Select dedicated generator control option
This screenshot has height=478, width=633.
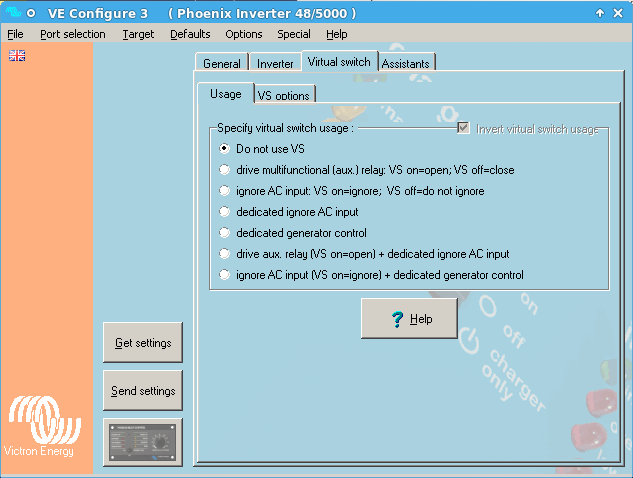click(224, 233)
